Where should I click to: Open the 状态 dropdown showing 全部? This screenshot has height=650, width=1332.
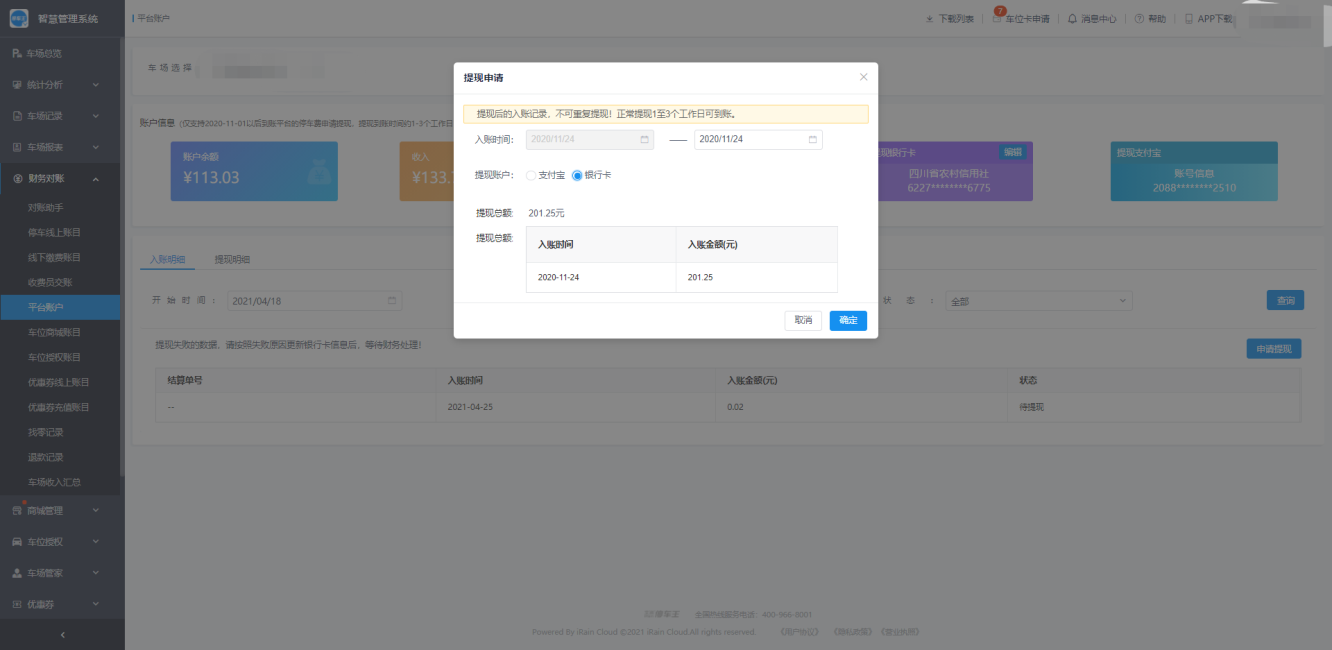click(1038, 301)
